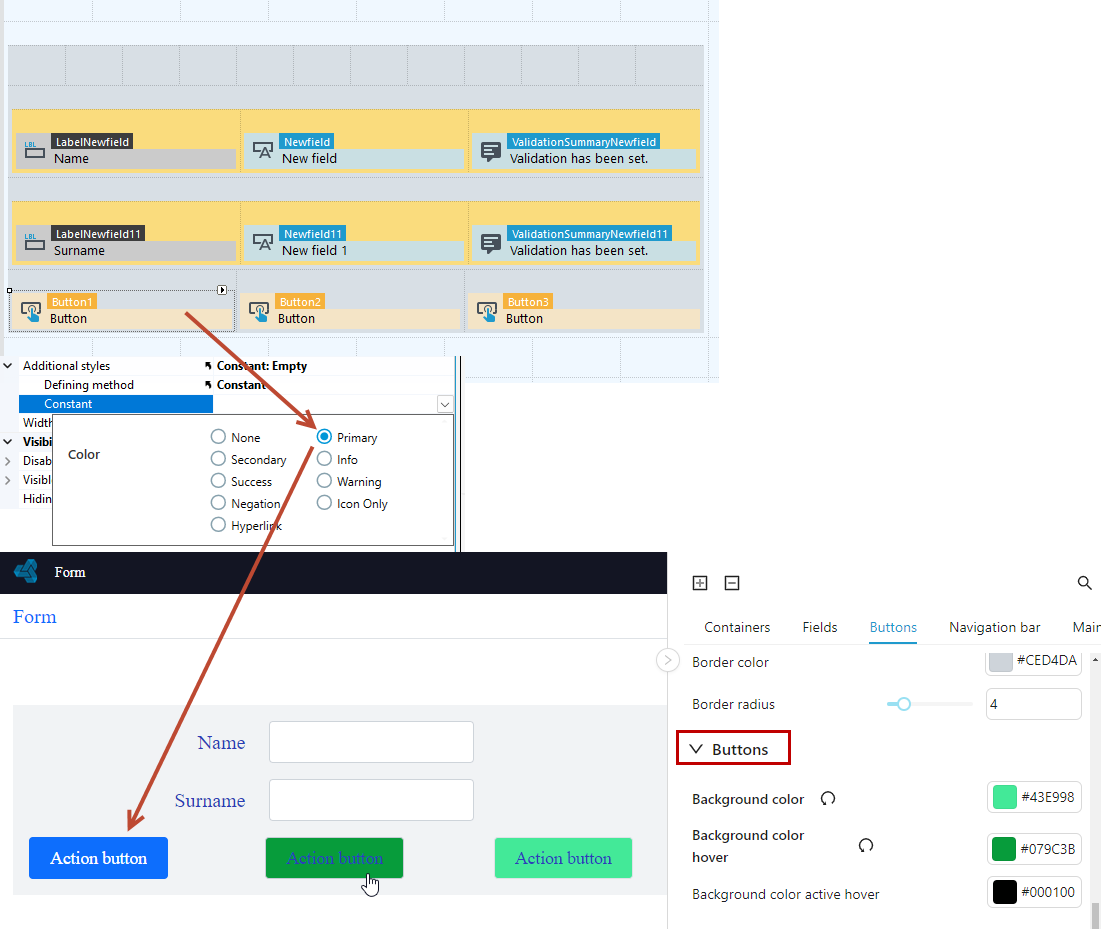Open the Navigation bar tab
1111x930 pixels.
[x=995, y=628]
